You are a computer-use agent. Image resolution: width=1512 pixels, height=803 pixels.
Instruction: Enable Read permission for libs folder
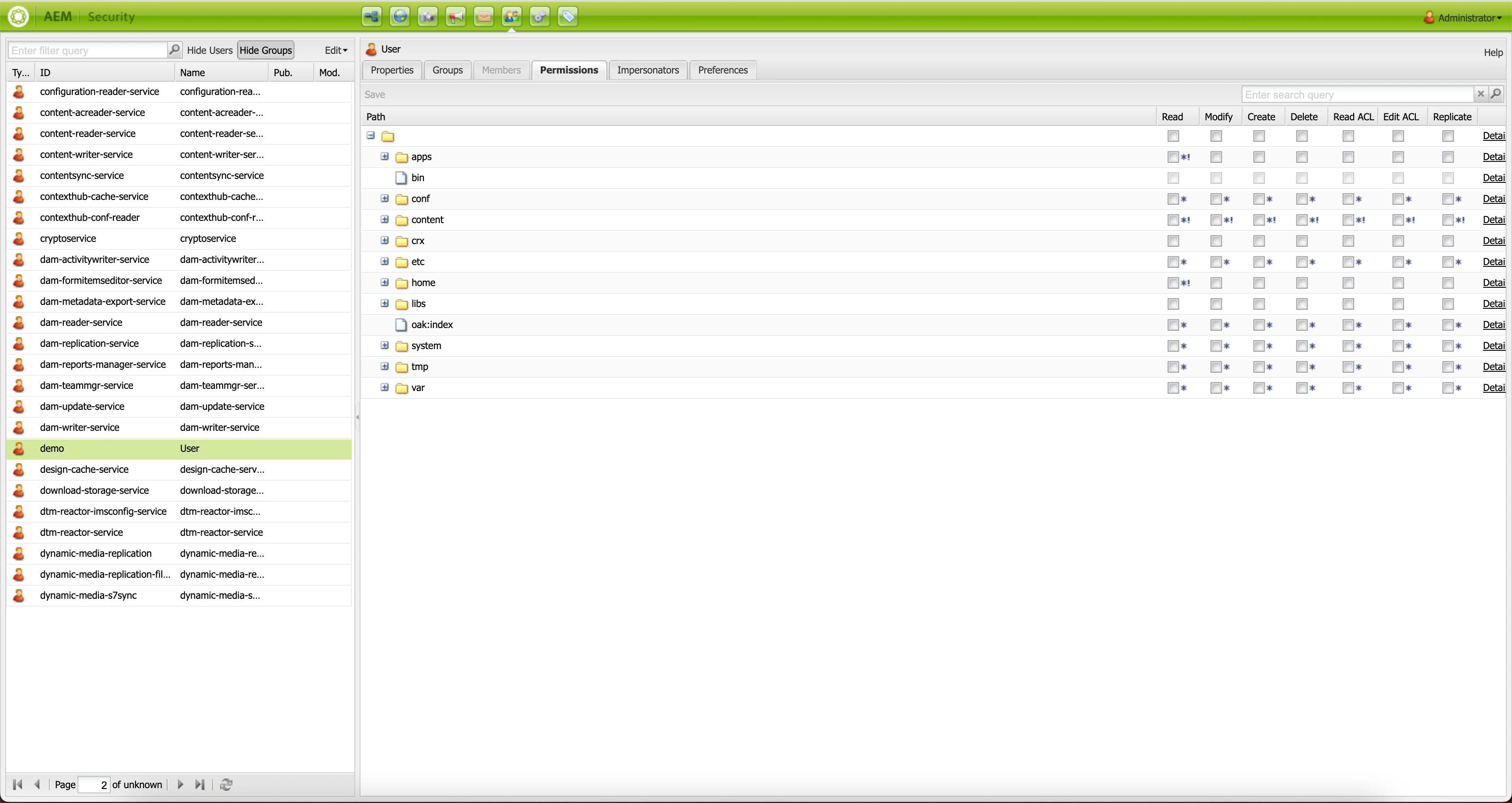pyautogui.click(x=1173, y=304)
